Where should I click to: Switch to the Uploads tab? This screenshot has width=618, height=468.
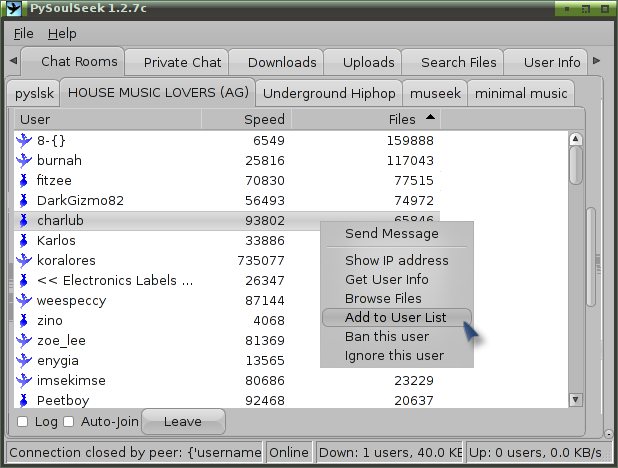point(362,62)
